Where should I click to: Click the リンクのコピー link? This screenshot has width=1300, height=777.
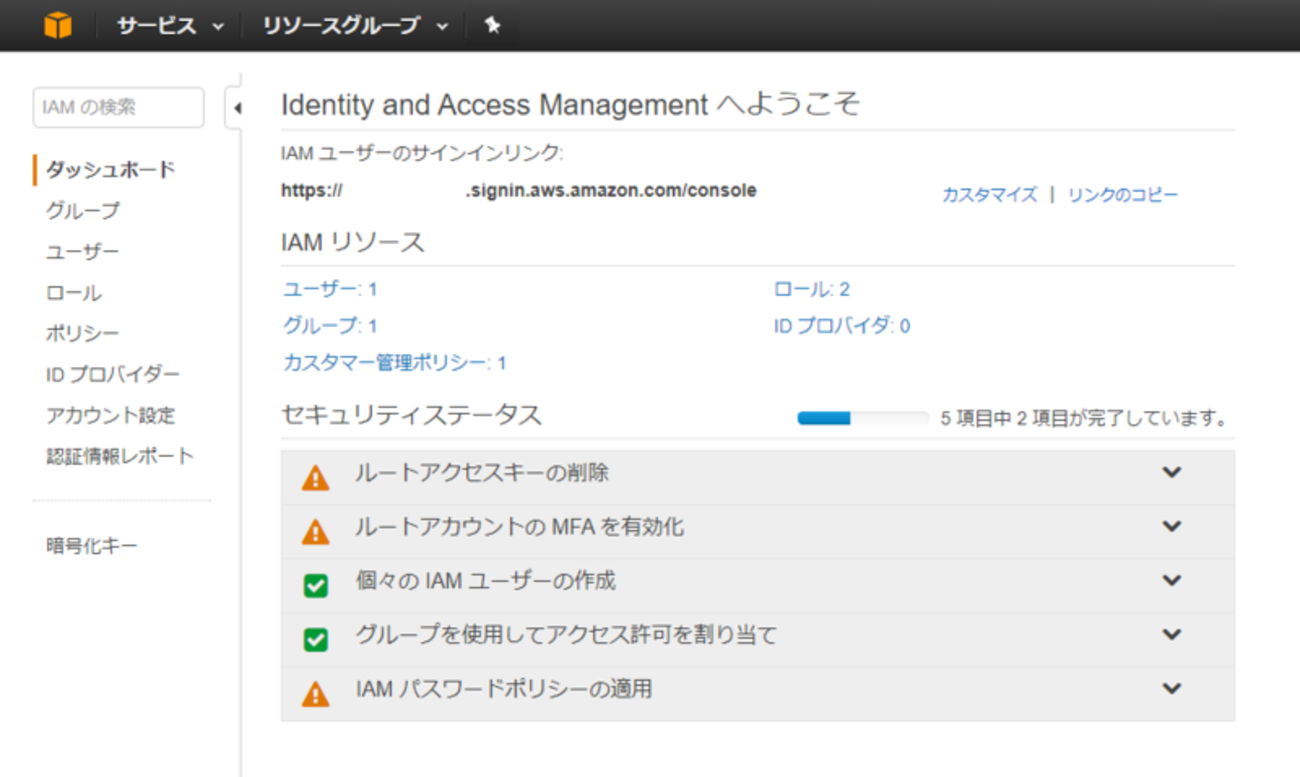[x=1122, y=195]
